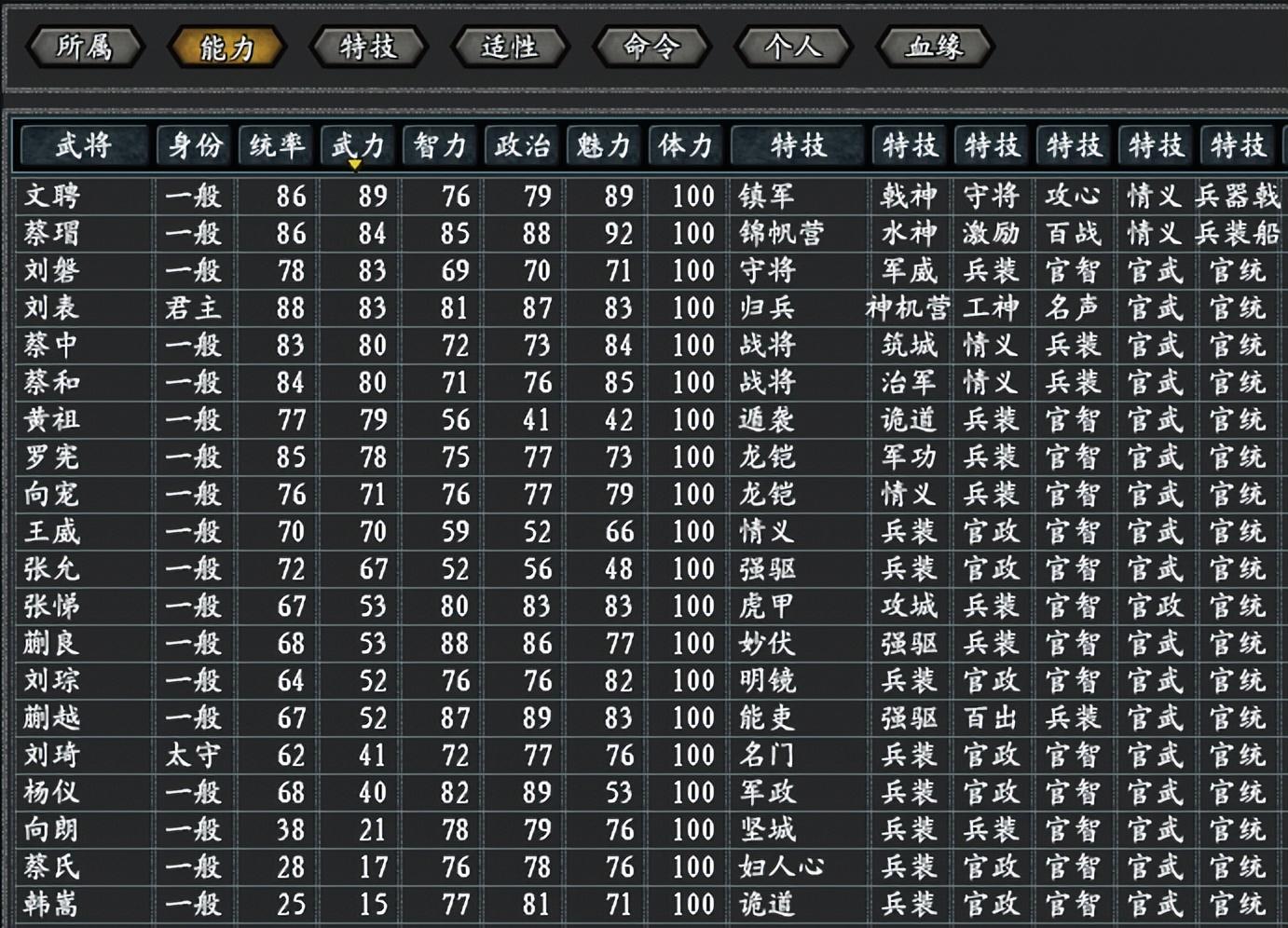1288x928 pixels.
Task: Go to the 命令 tab
Action: (x=651, y=47)
